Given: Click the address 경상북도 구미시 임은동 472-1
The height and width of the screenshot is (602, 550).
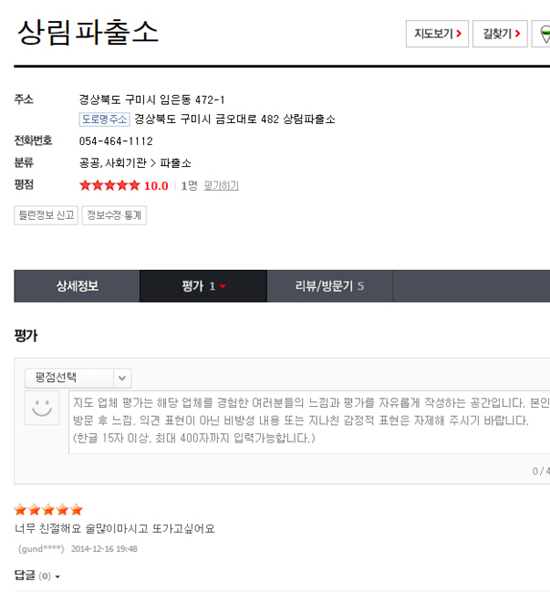Looking at the screenshot, I should coord(152,100).
